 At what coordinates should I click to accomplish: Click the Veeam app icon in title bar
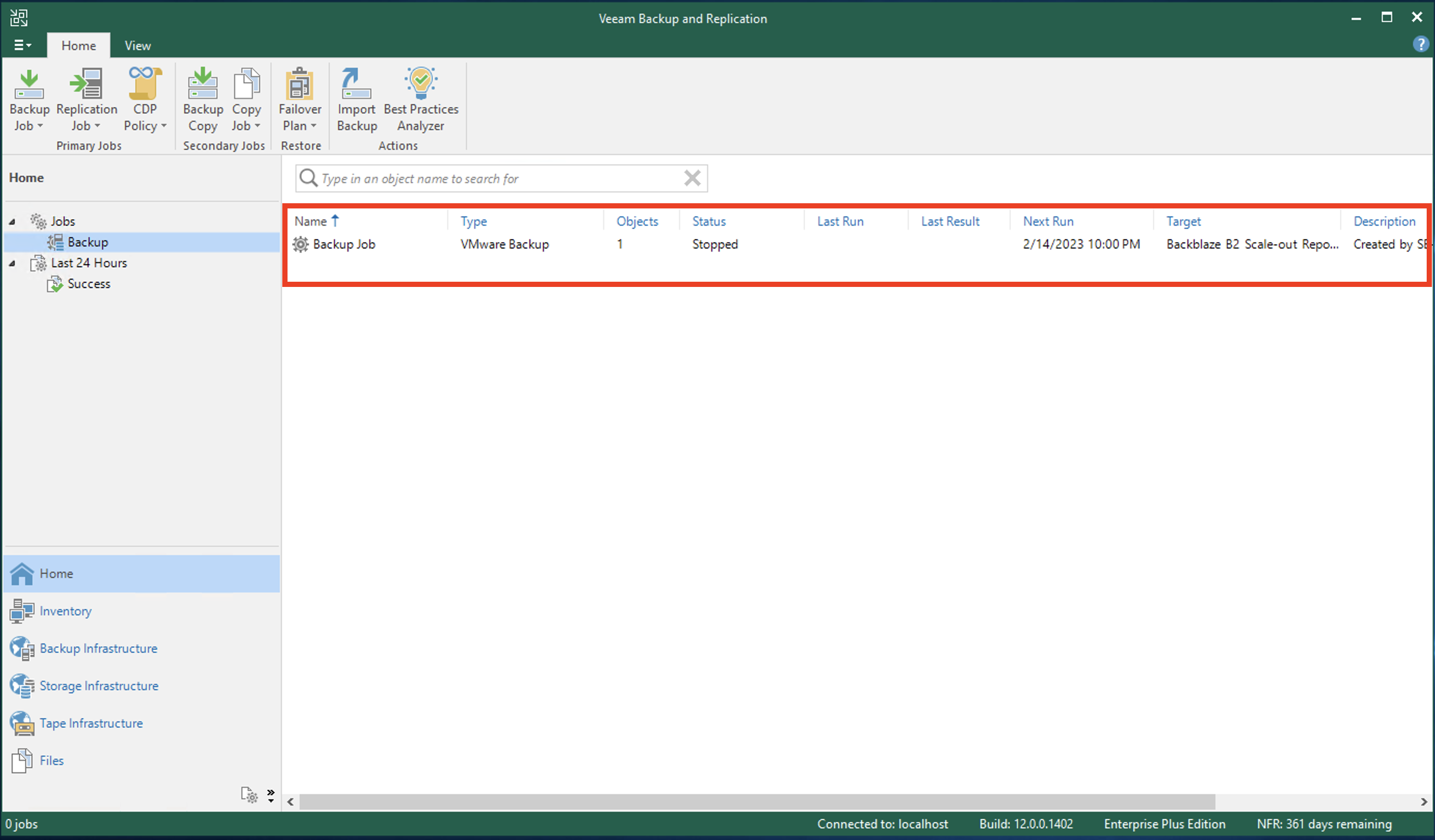click(18, 18)
